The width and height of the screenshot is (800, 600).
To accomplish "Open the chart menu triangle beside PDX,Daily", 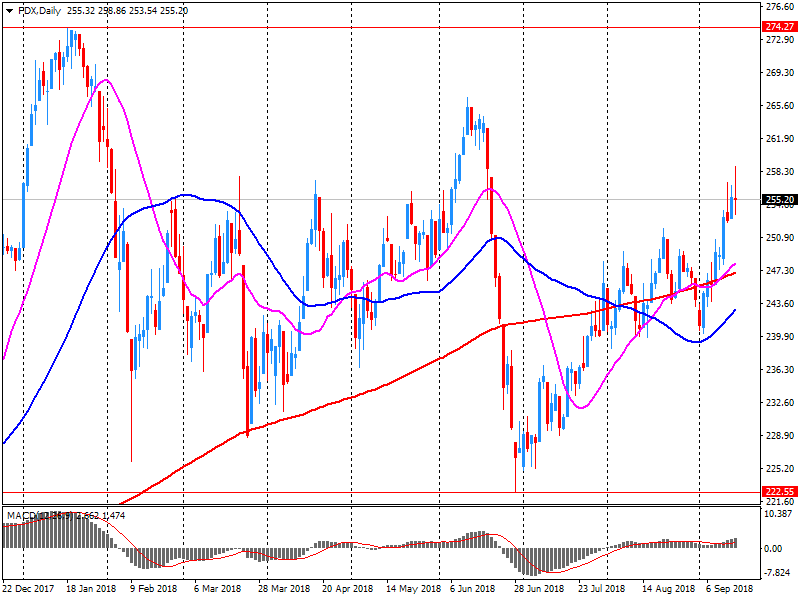I will coord(9,11).
